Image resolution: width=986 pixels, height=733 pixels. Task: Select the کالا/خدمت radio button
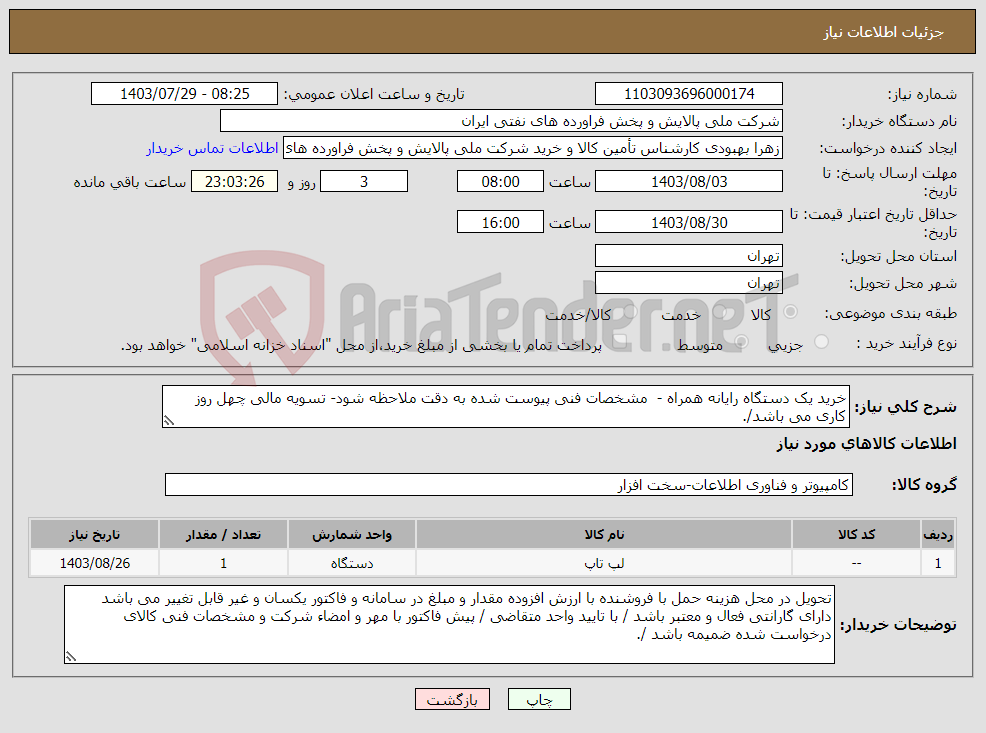tap(630, 312)
